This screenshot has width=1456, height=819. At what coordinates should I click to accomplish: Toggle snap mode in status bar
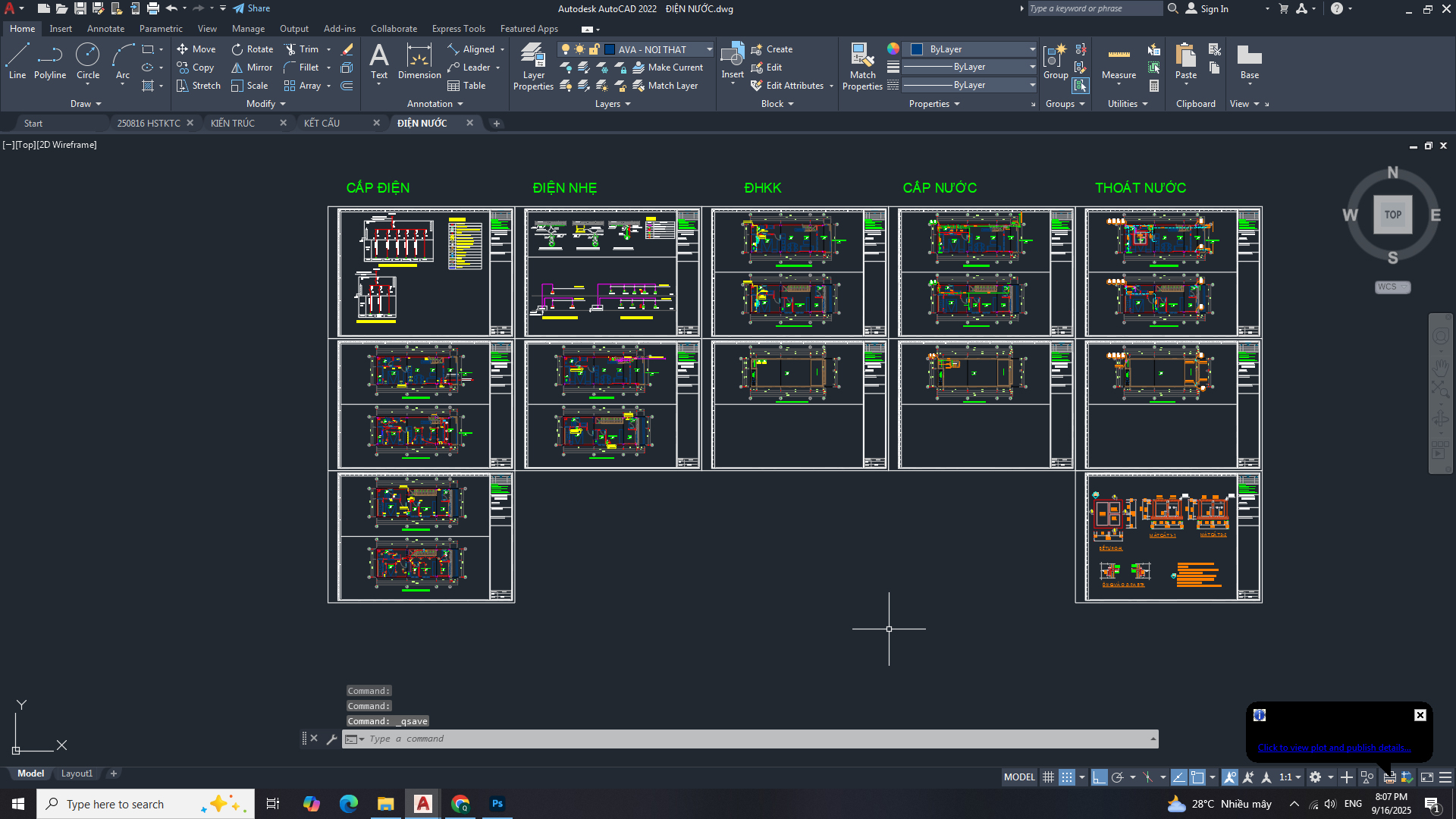[x=1067, y=777]
